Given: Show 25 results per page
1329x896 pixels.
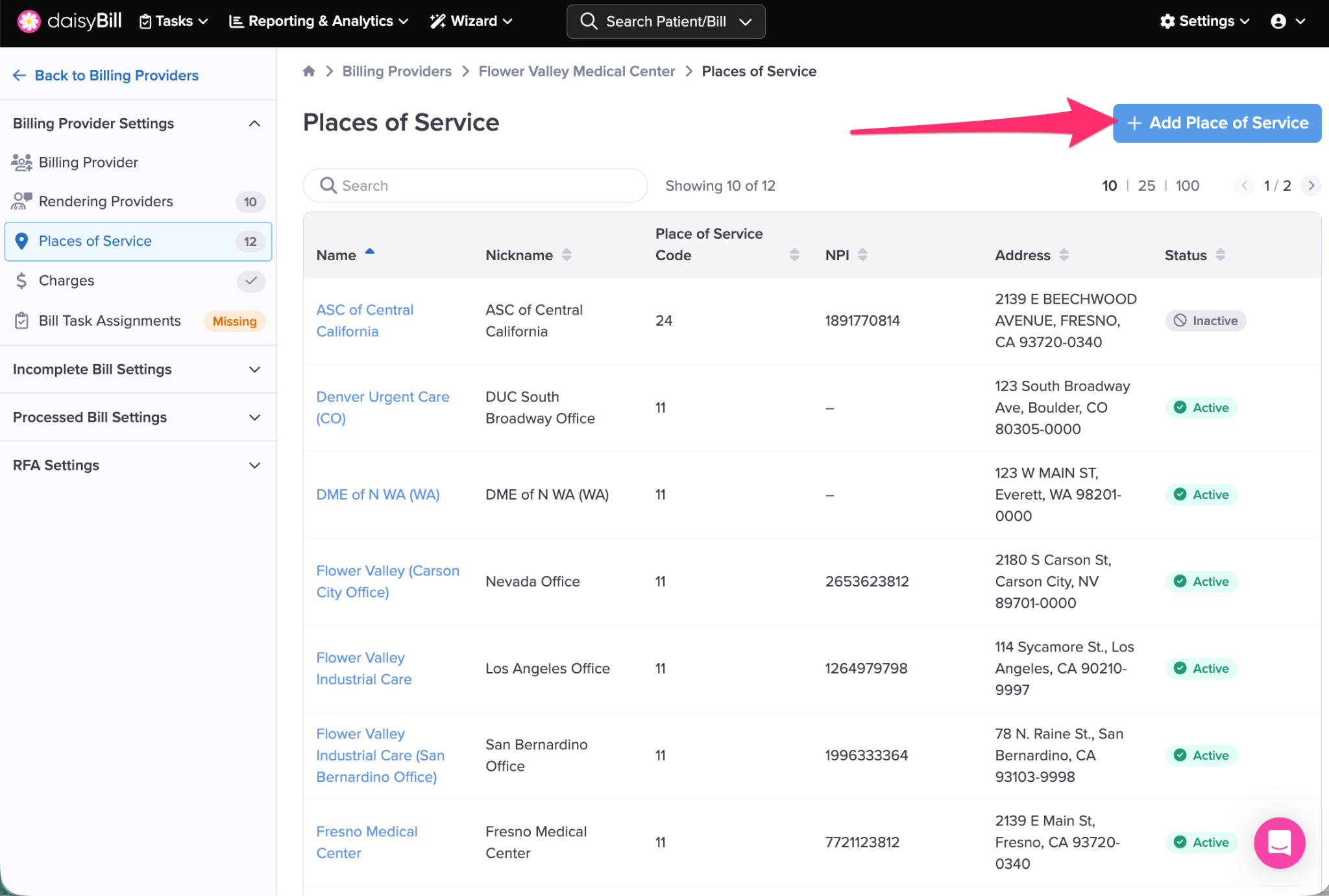Looking at the screenshot, I should coord(1146,186).
